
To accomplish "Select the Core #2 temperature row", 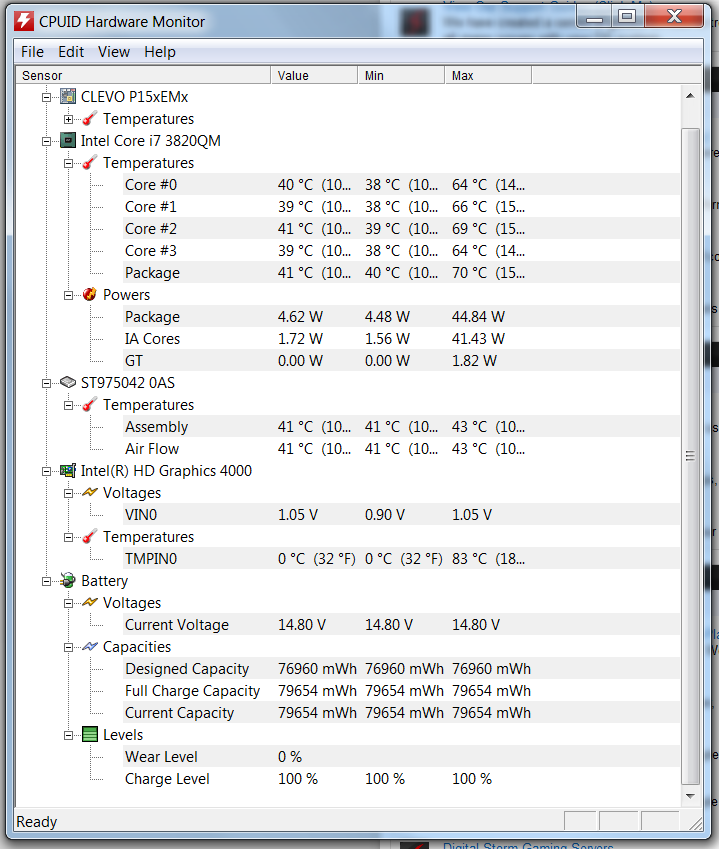I will [402, 228].
